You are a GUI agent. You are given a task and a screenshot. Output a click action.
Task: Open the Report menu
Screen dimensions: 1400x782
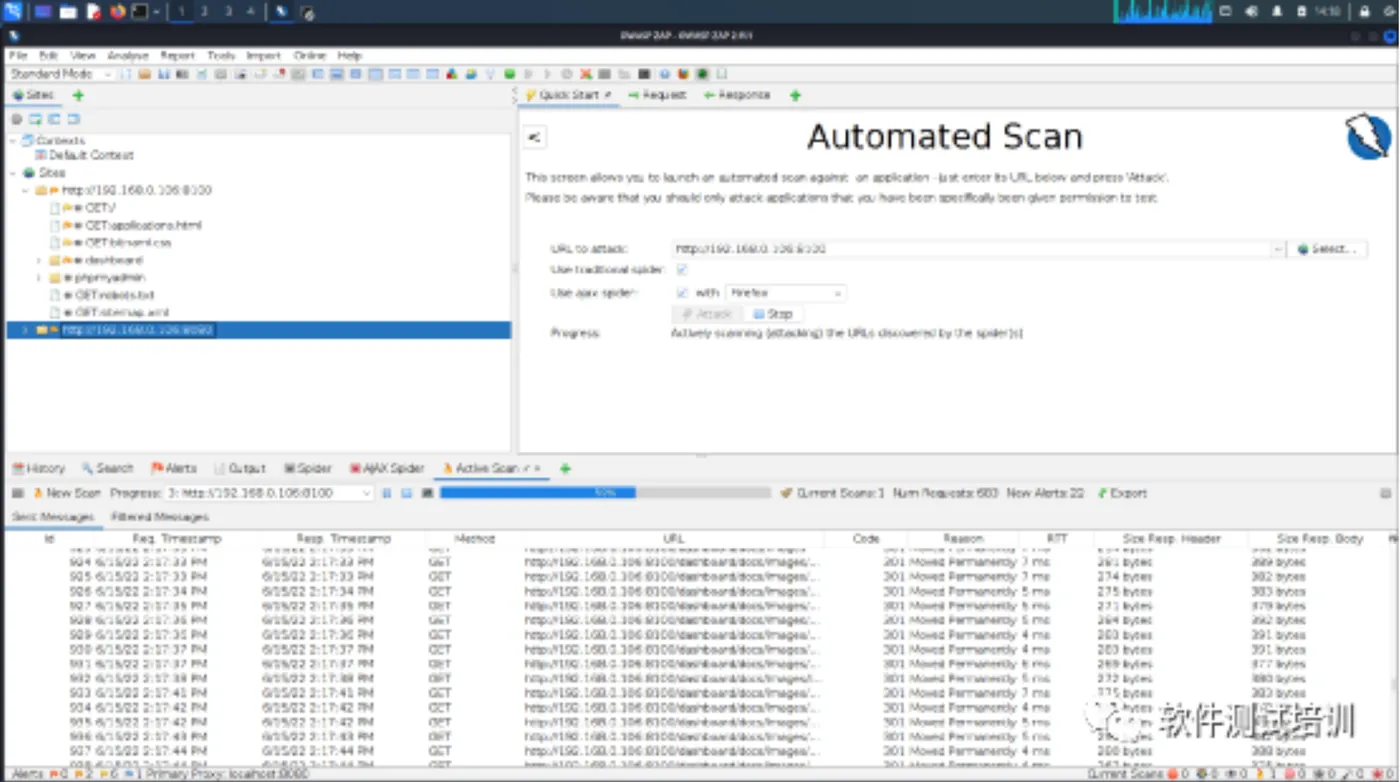[x=178, y=56]
